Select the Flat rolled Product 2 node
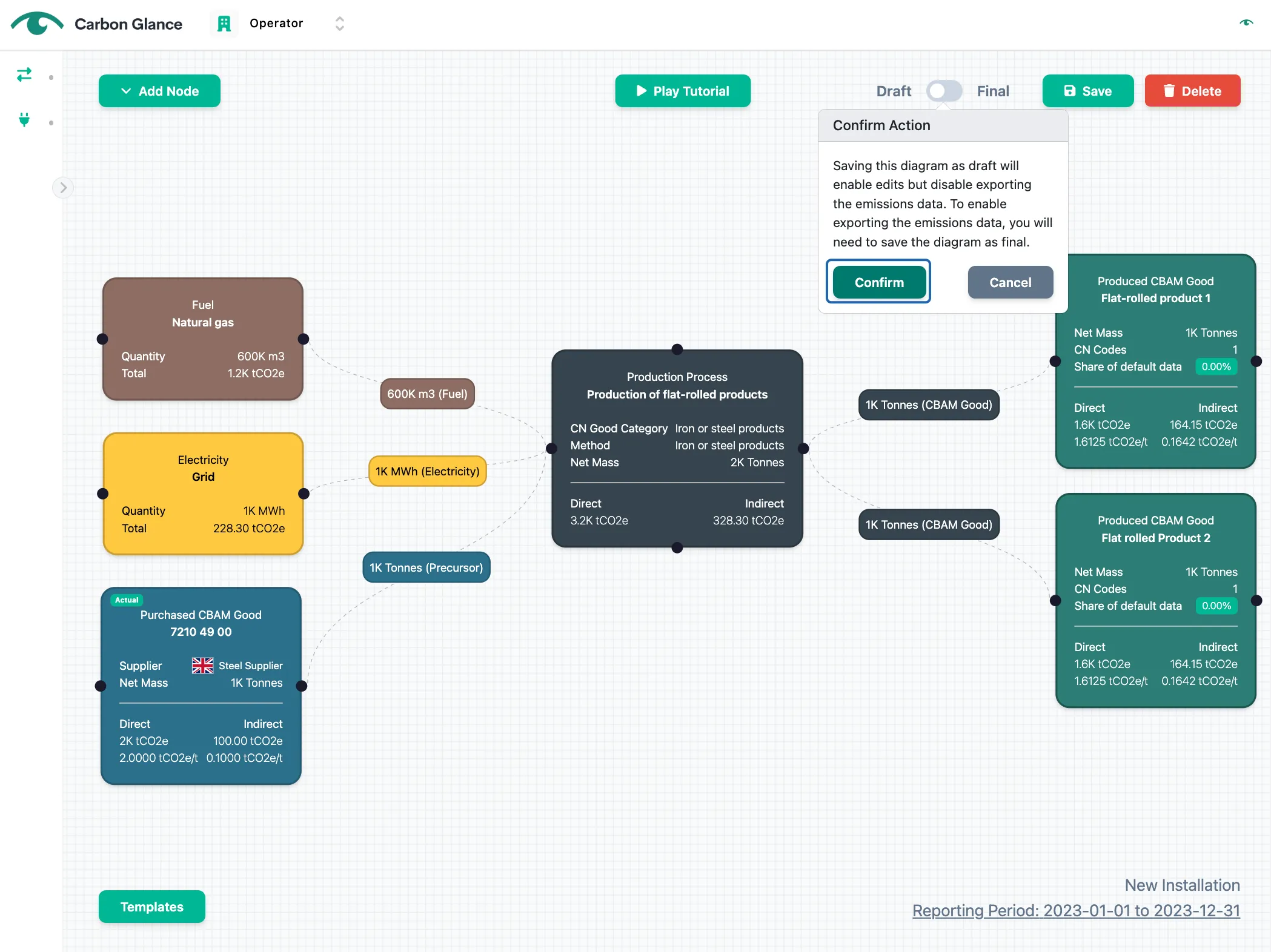1271x952 pixels. click(1155, 600)
